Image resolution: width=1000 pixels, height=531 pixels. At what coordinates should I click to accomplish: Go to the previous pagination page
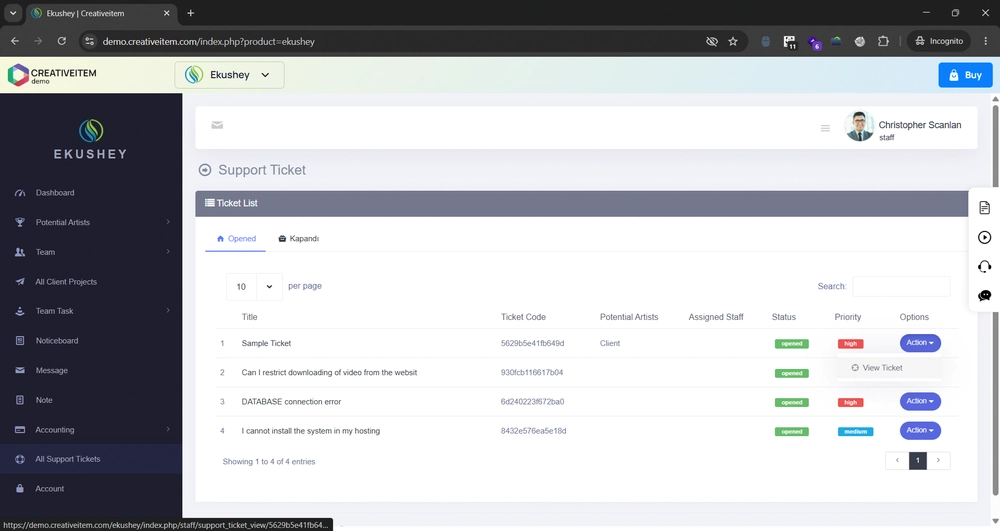[x=897, y=460]
